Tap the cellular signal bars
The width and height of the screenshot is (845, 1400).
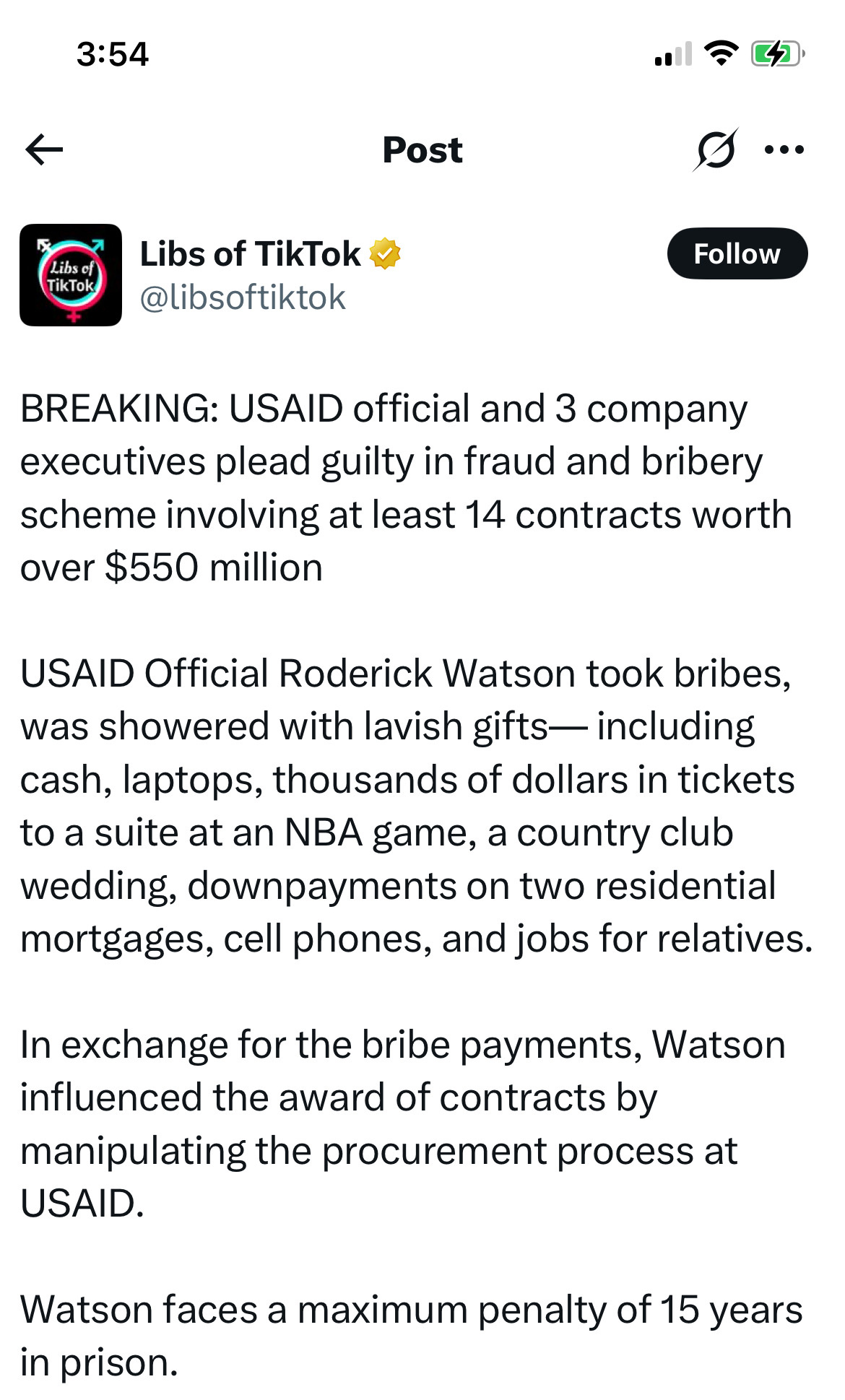pos(673,54)
